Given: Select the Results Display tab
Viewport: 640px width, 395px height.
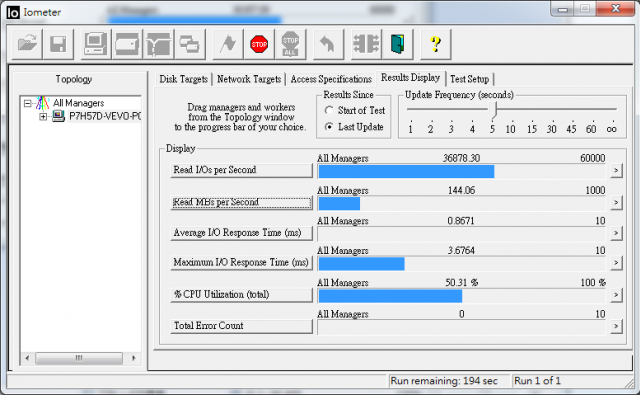Looking at the screenshot, I should pyautogui.click(x=410, y=78).
